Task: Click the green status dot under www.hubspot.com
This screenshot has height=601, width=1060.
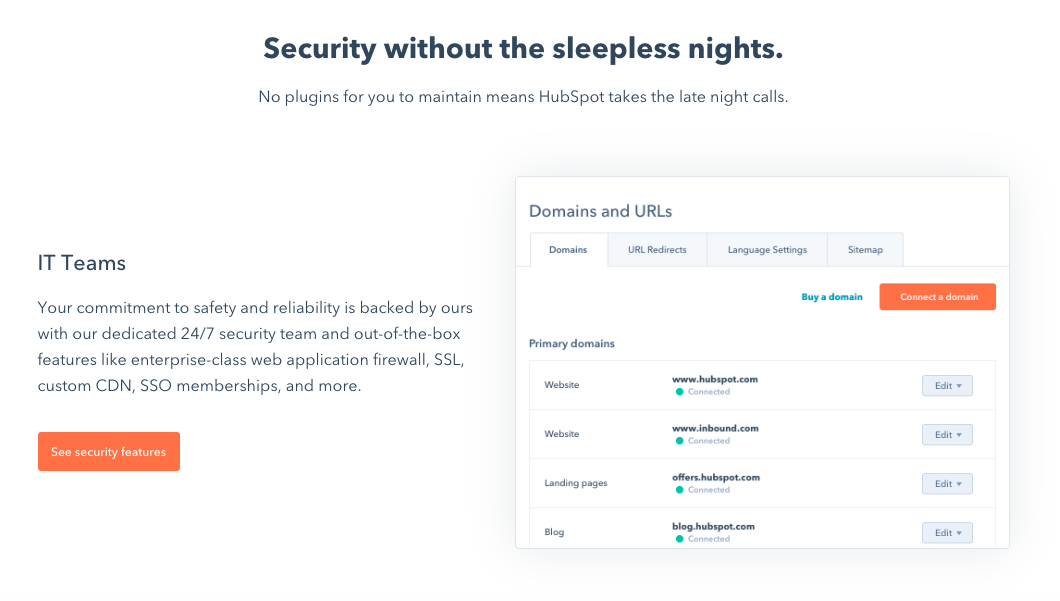Action: point(679,392)
